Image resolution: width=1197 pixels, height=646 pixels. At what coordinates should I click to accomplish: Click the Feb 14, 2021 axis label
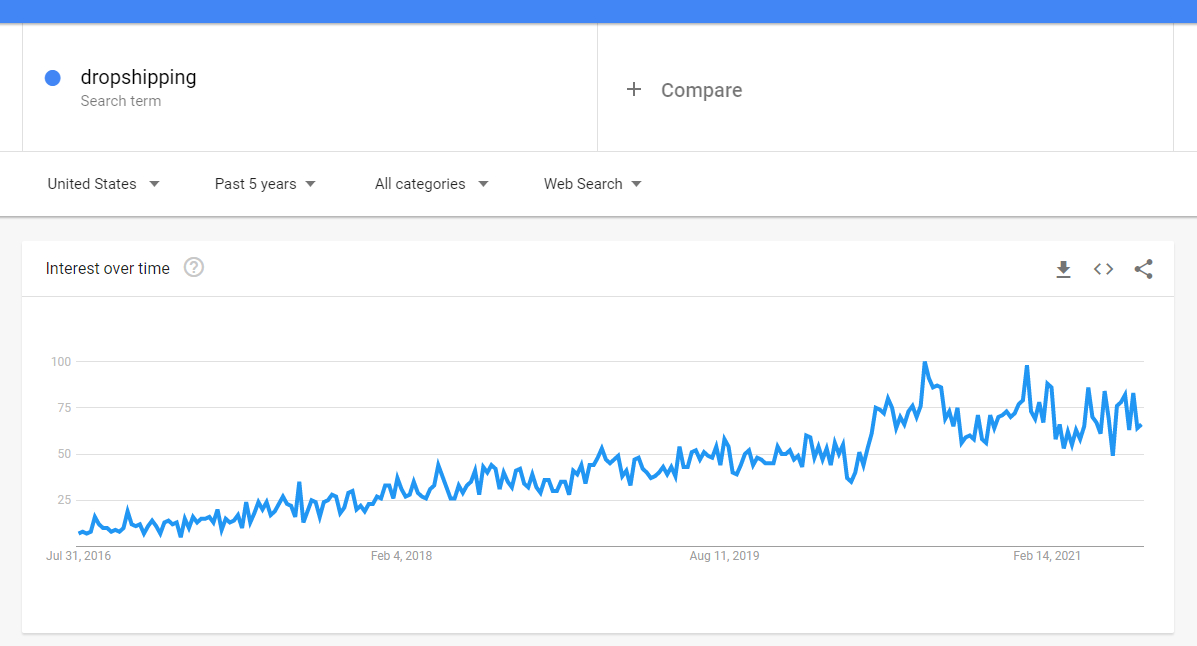click(x=1047, y=555)
